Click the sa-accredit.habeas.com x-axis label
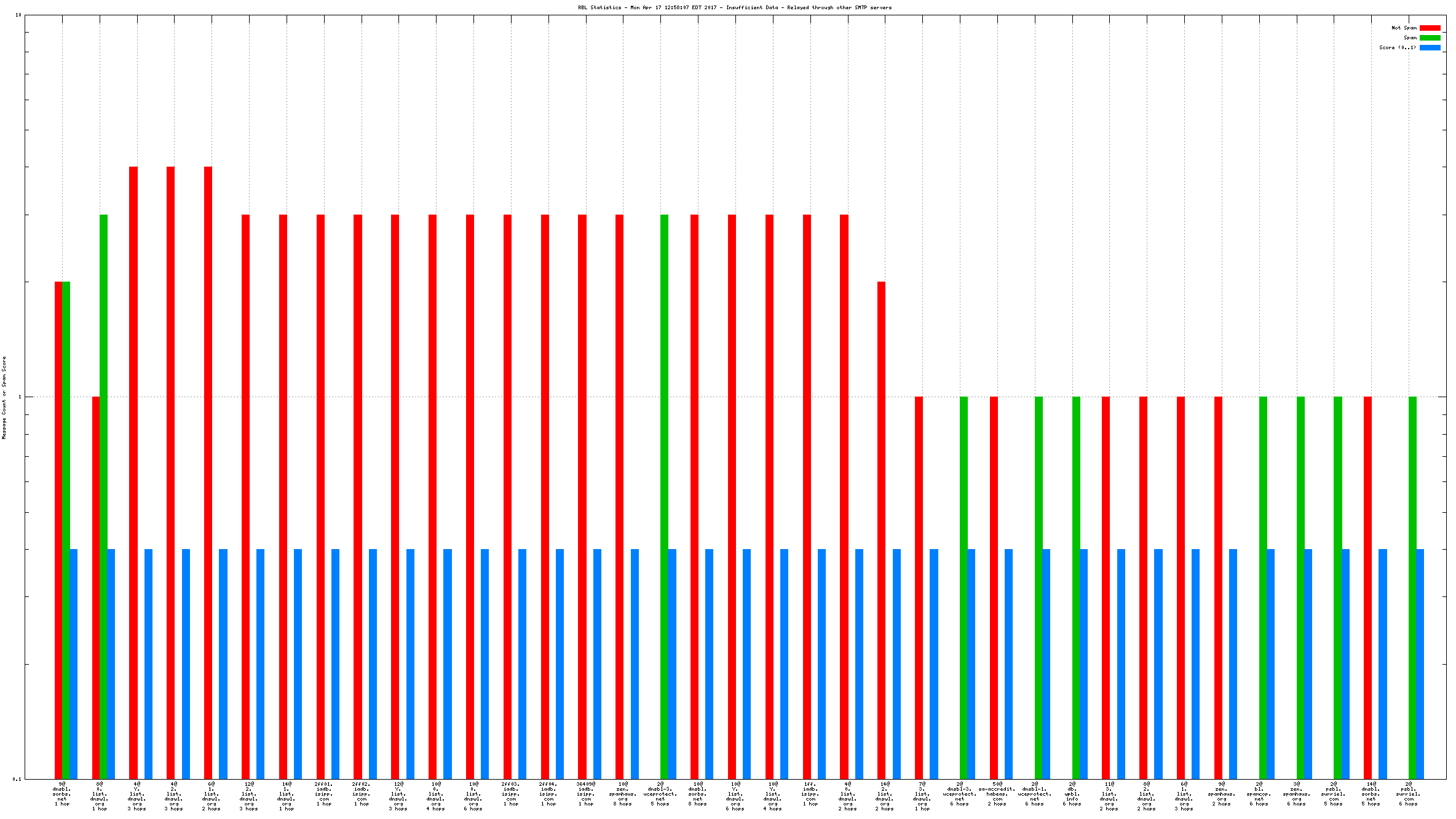1456x819 pixels. coord(997,794)
